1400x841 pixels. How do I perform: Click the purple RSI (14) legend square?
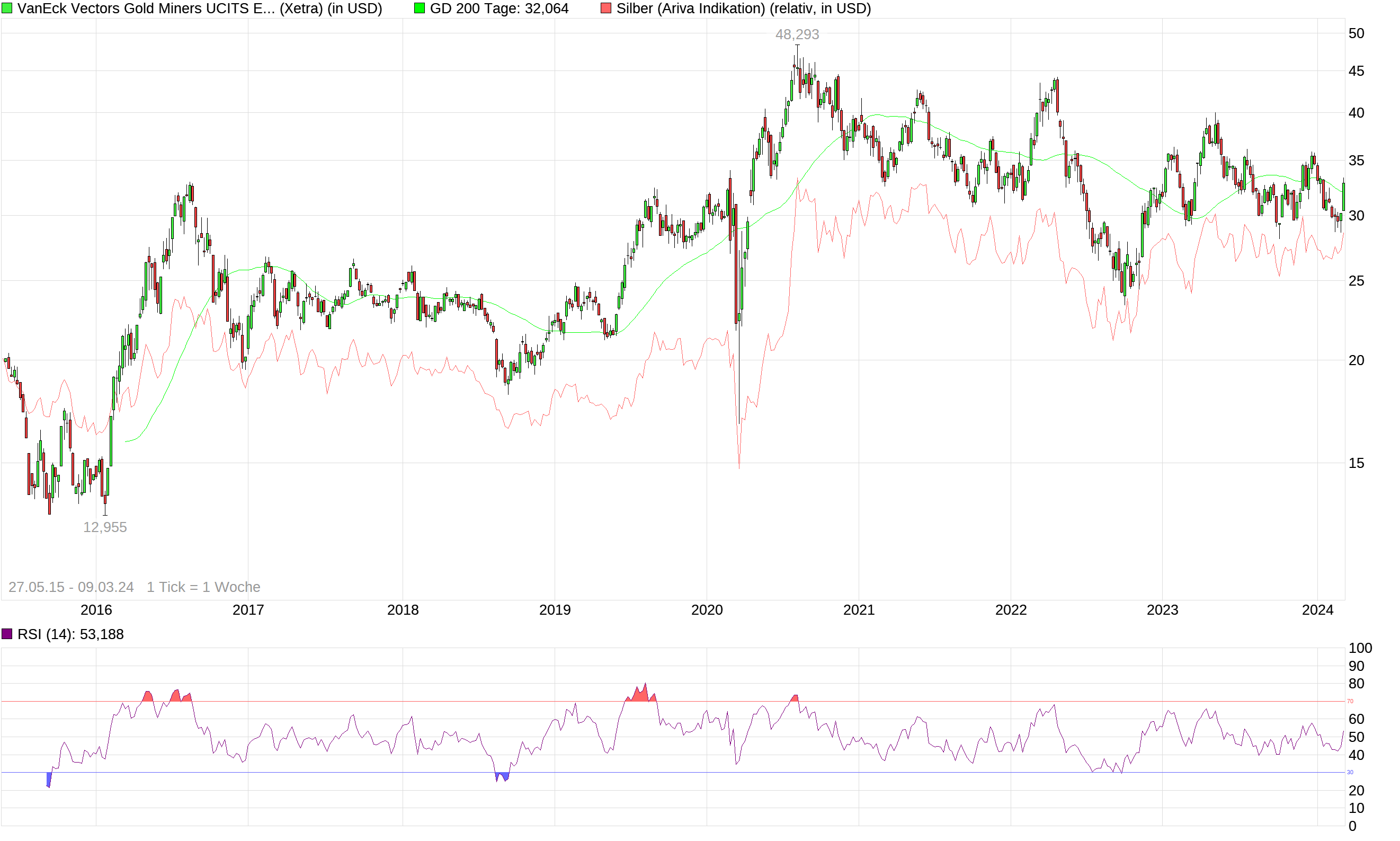click(7, 634)
